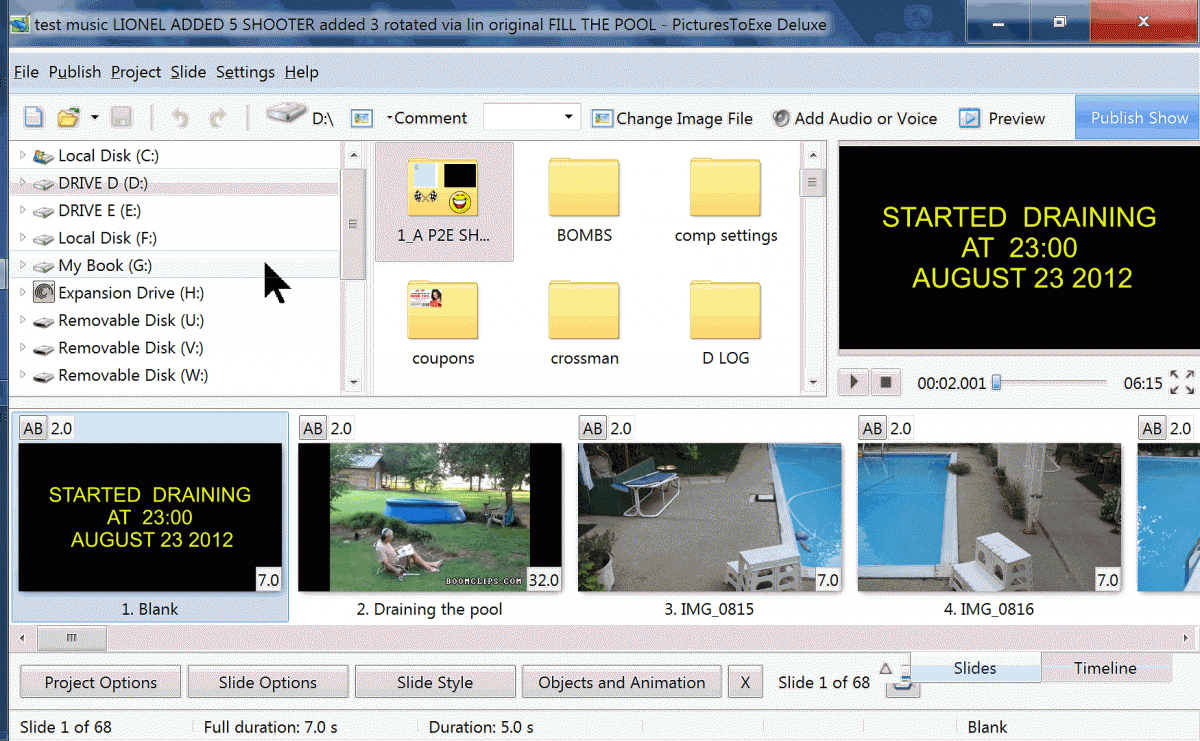Click the AB transition icon on slide 1
1200x741 pixels.
point(33,428)
